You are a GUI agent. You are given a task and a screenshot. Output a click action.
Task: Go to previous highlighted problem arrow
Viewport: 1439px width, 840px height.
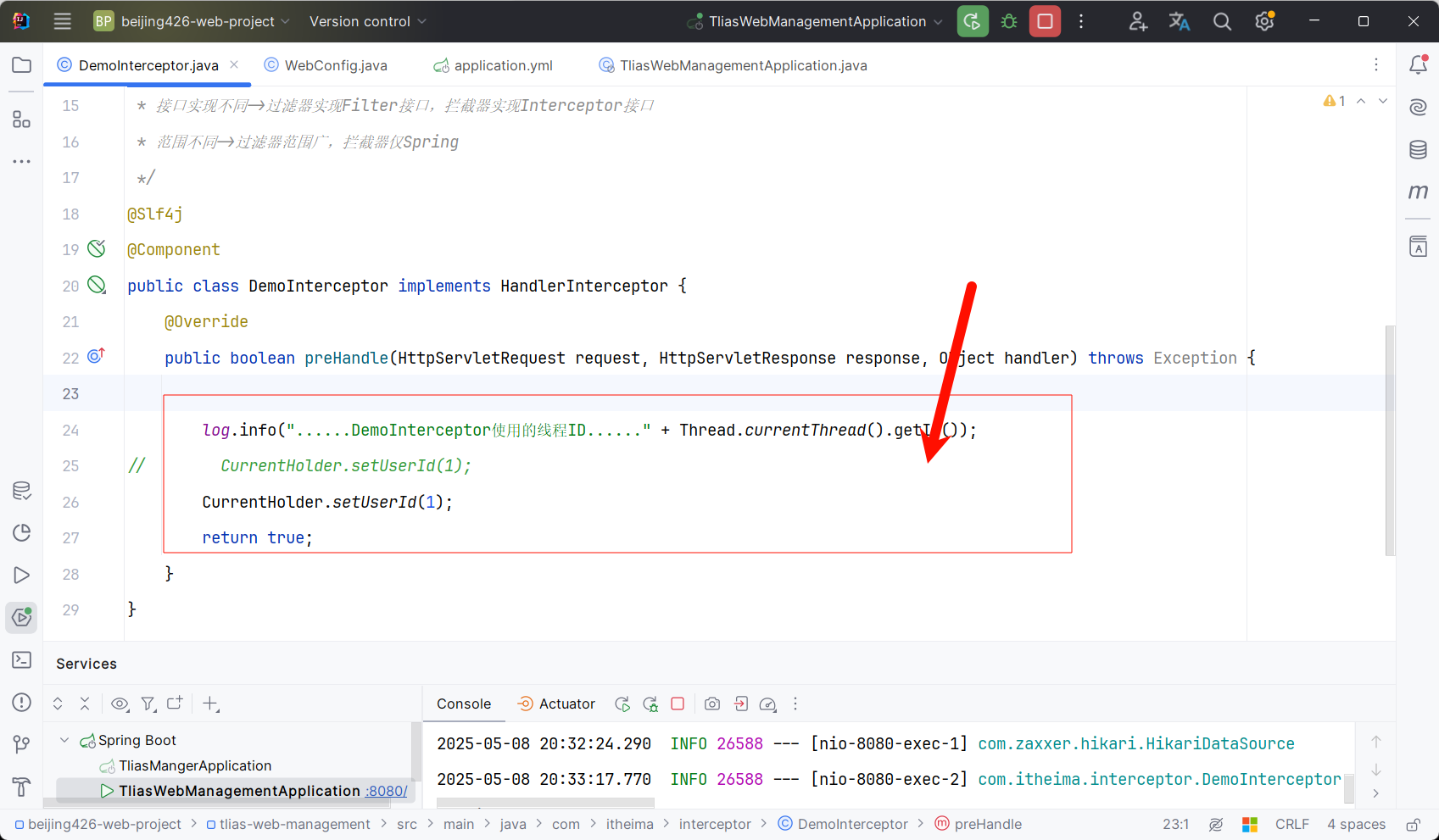pyautogui.click(x=1361, y=101)
